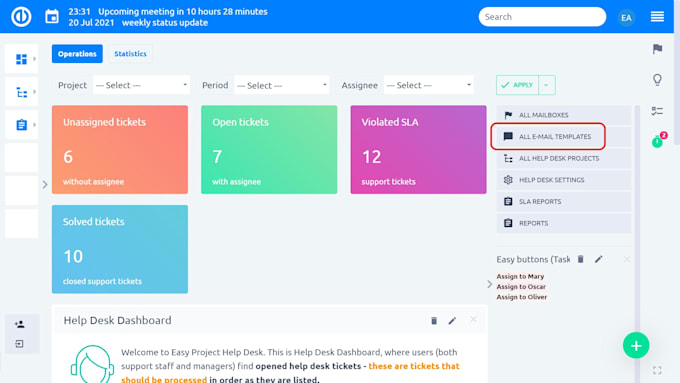Expand the dashboard sidebar item arrow
This screenshot has height=383, width=680.
[x=34, y=59]
